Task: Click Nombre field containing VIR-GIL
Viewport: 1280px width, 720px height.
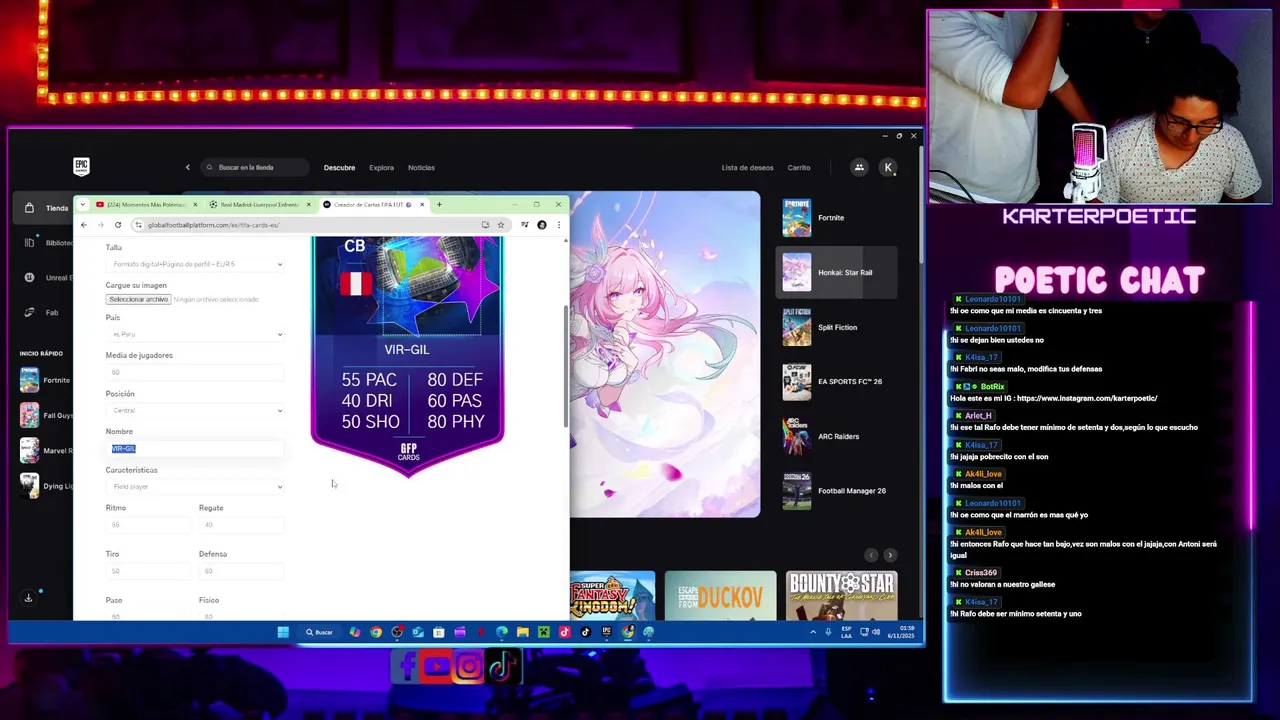Action: coord(195,449)
